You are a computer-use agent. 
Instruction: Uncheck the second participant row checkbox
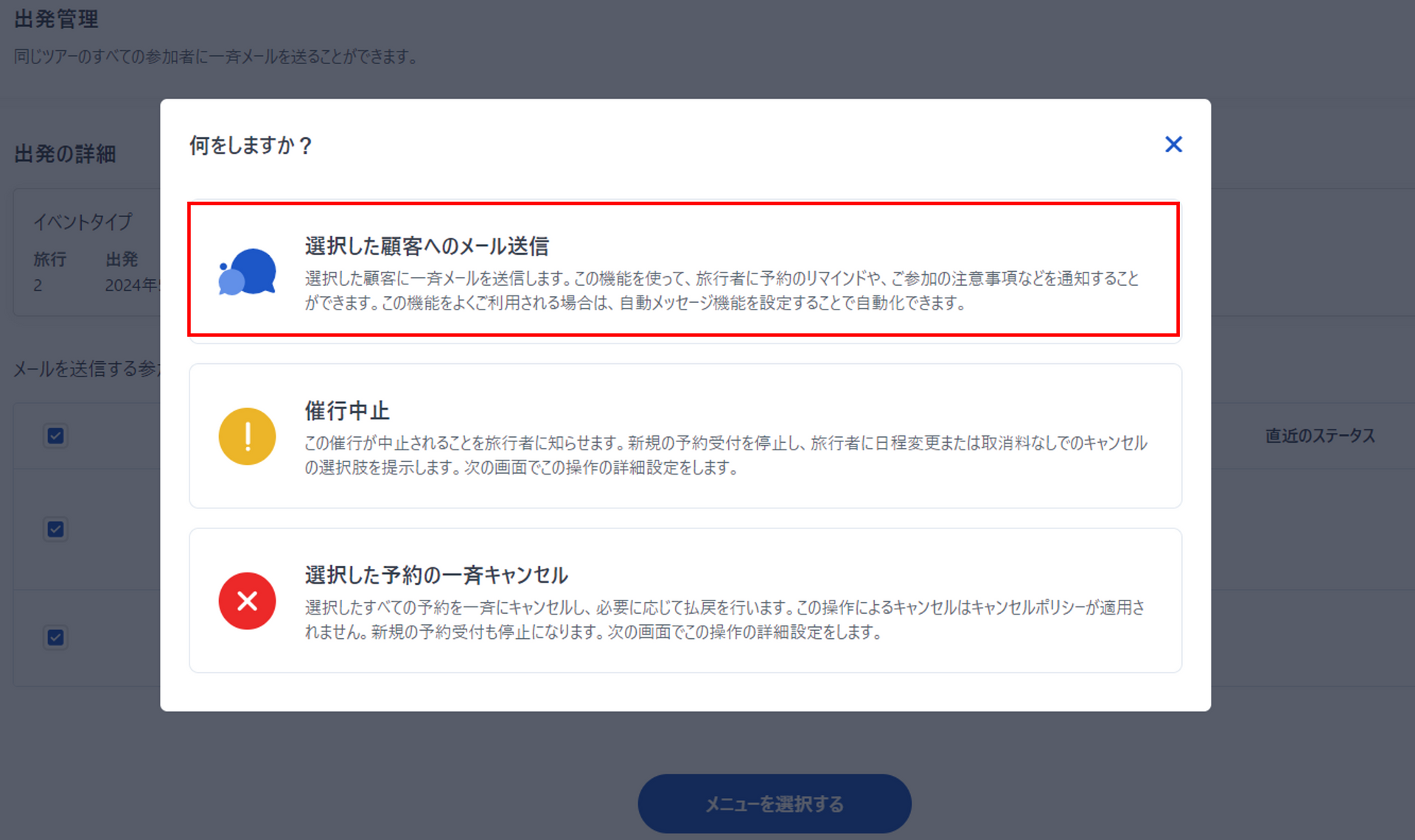56,529
